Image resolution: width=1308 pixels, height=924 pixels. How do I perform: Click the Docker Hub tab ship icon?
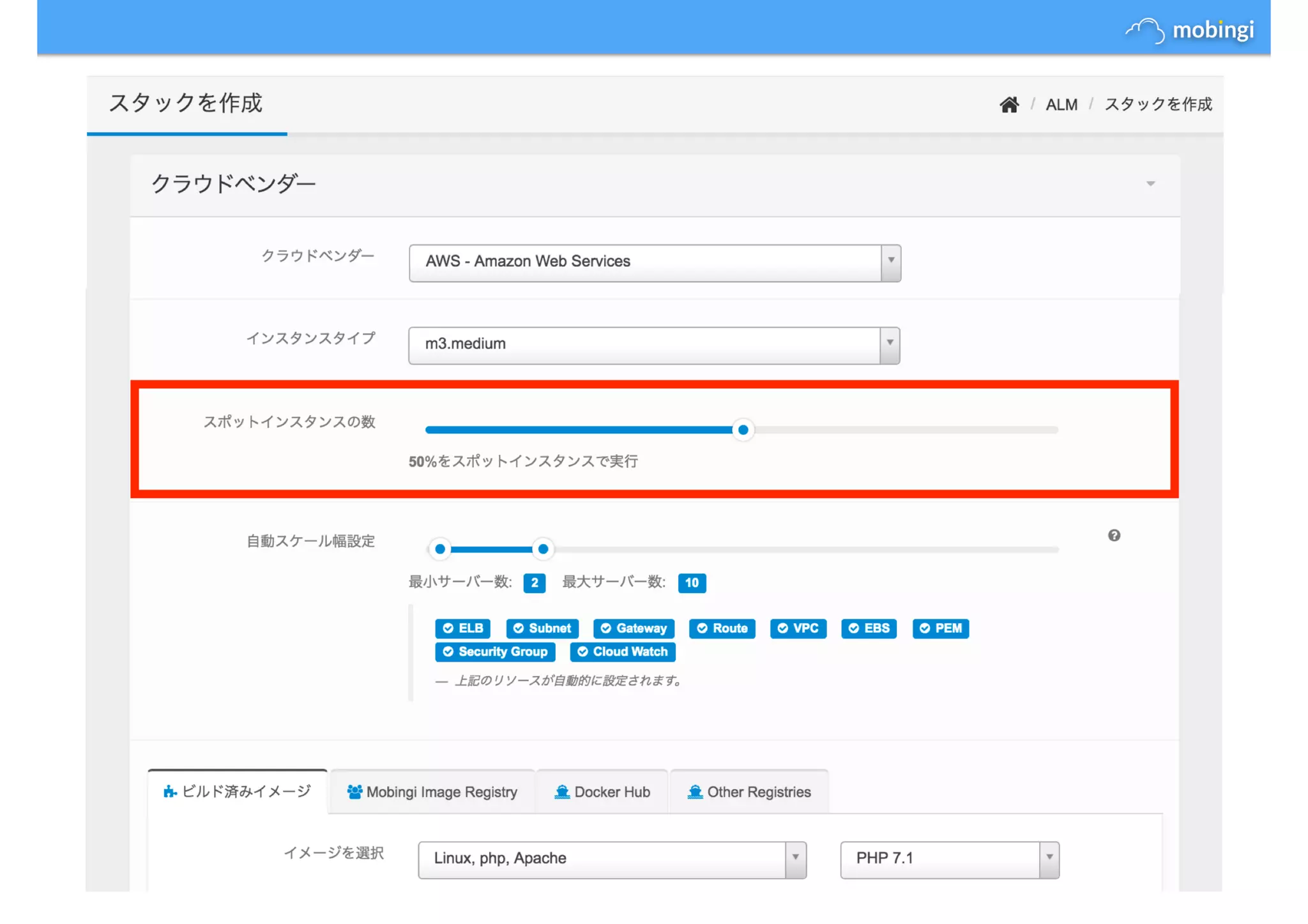point(562,792)
